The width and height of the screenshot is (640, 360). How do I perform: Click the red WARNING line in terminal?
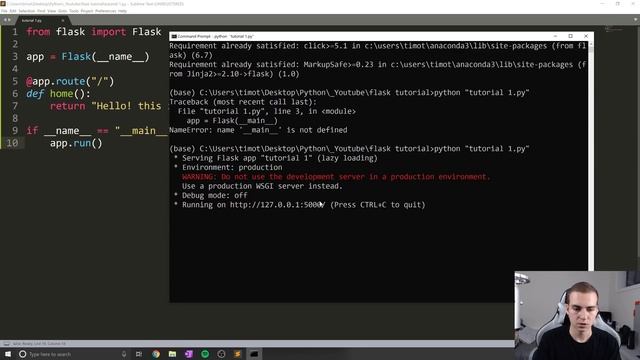[336, 177]
